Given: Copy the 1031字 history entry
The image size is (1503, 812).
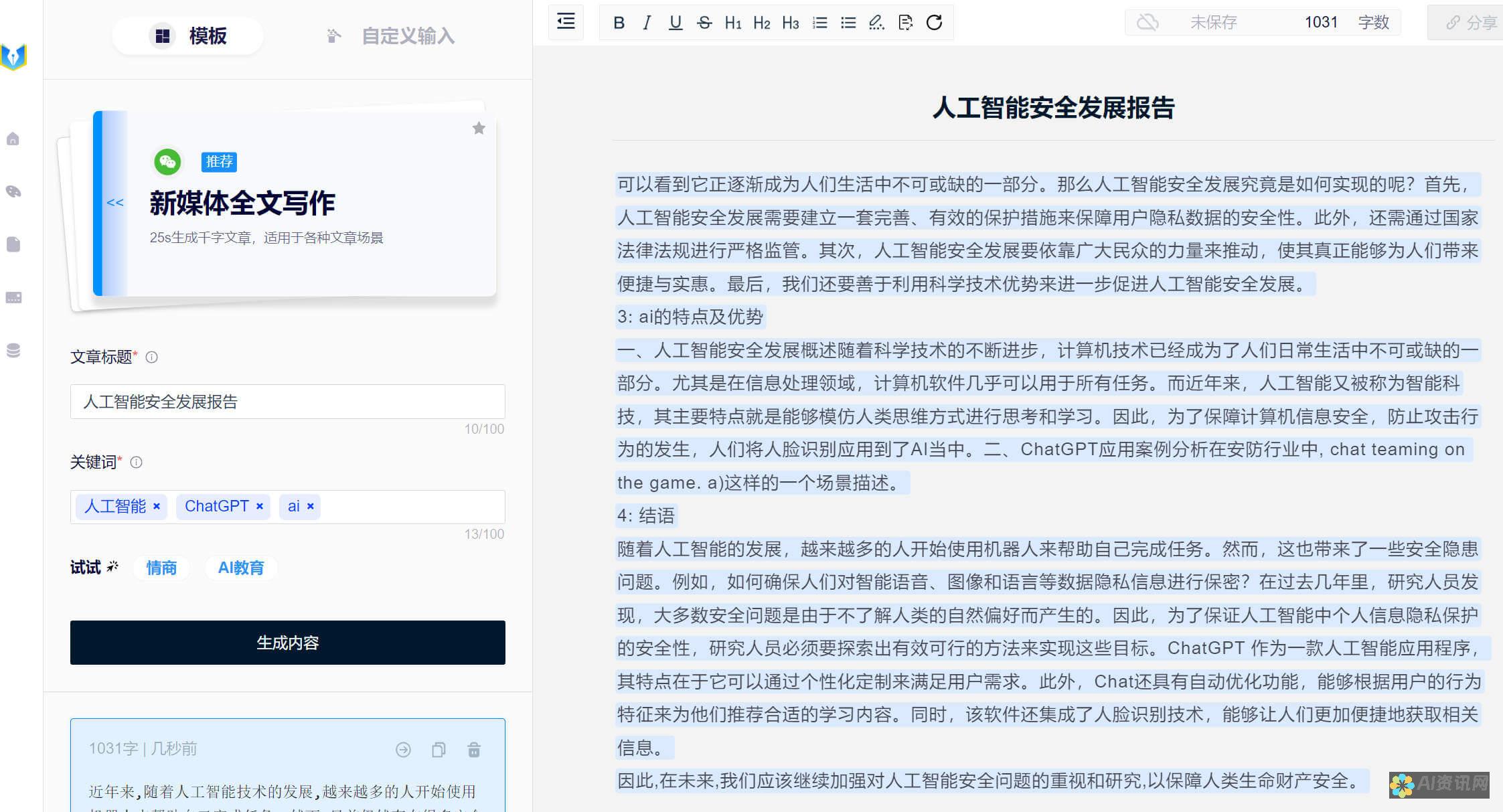Looking at the screenshot, I should [439, 750].
